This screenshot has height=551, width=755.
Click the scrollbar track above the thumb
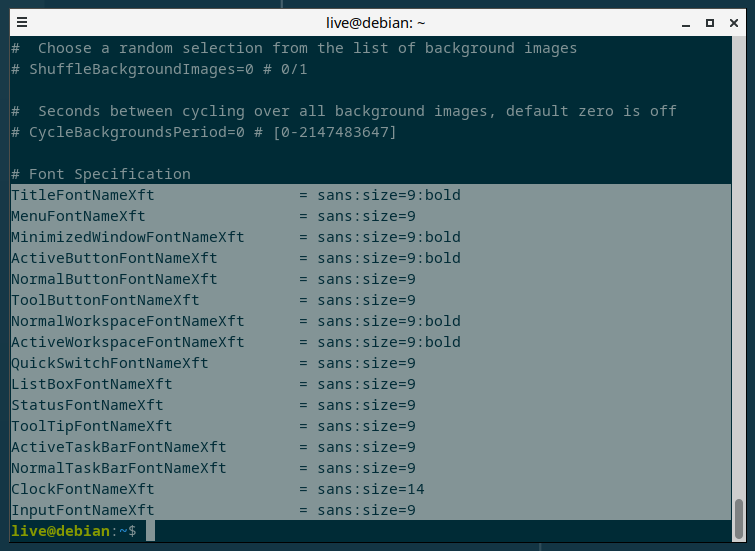[x=739, y=265]
